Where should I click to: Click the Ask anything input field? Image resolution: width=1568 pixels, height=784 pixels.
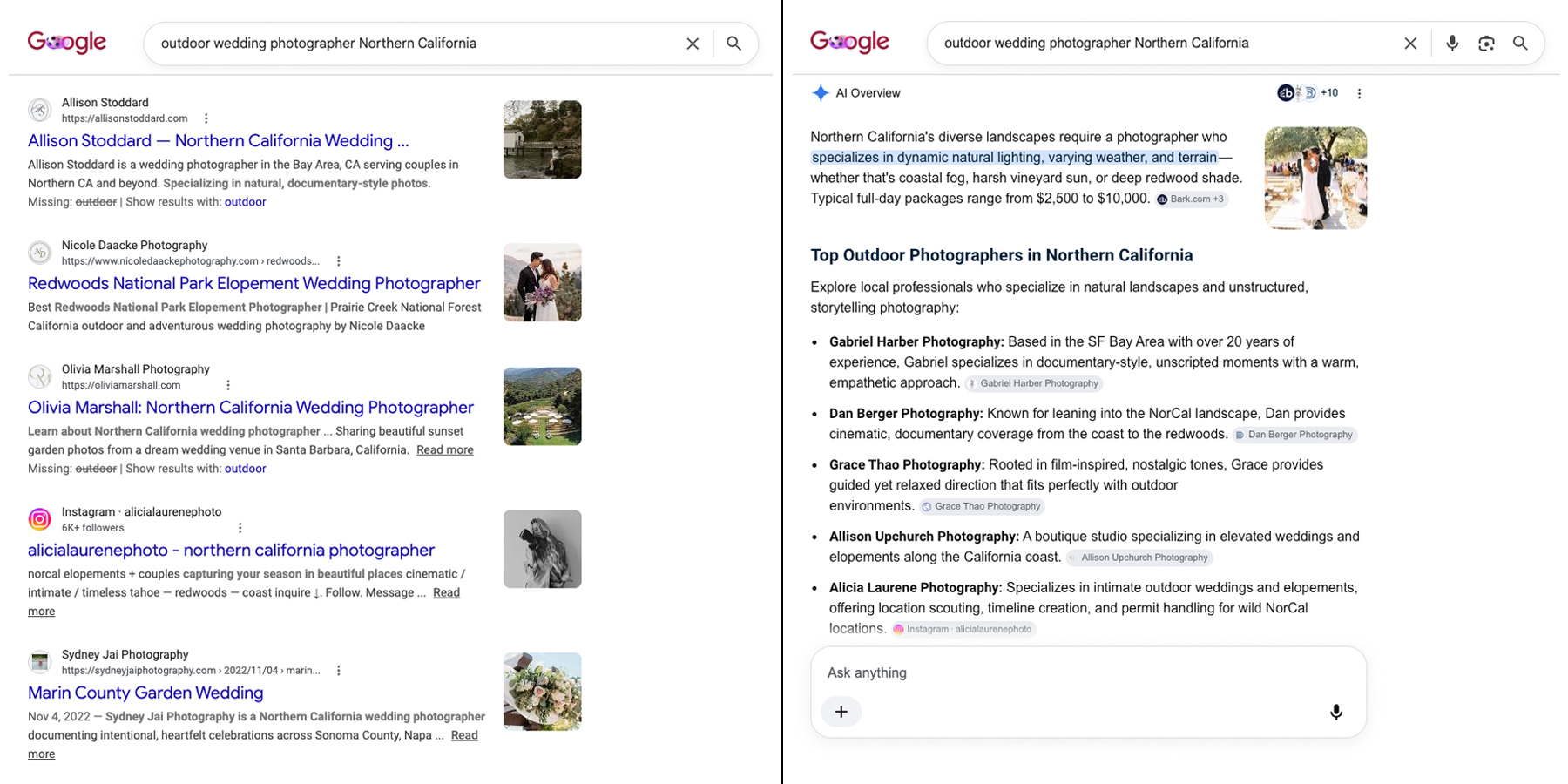click(1088, 673)
